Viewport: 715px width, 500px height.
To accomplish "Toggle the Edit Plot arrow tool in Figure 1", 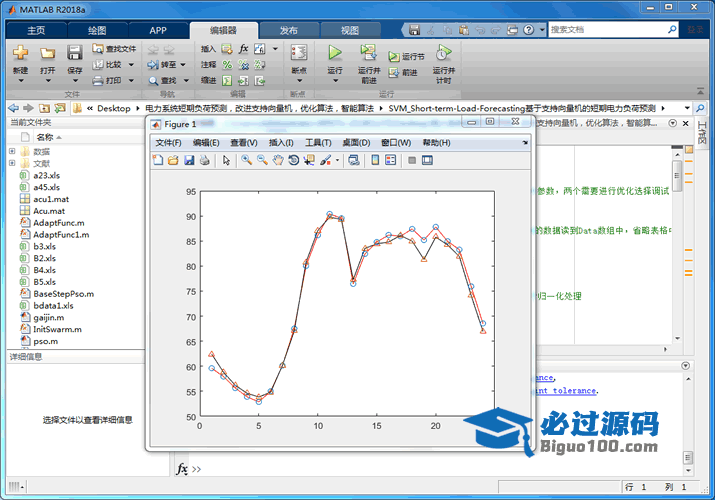I will [x=226, y=160].
